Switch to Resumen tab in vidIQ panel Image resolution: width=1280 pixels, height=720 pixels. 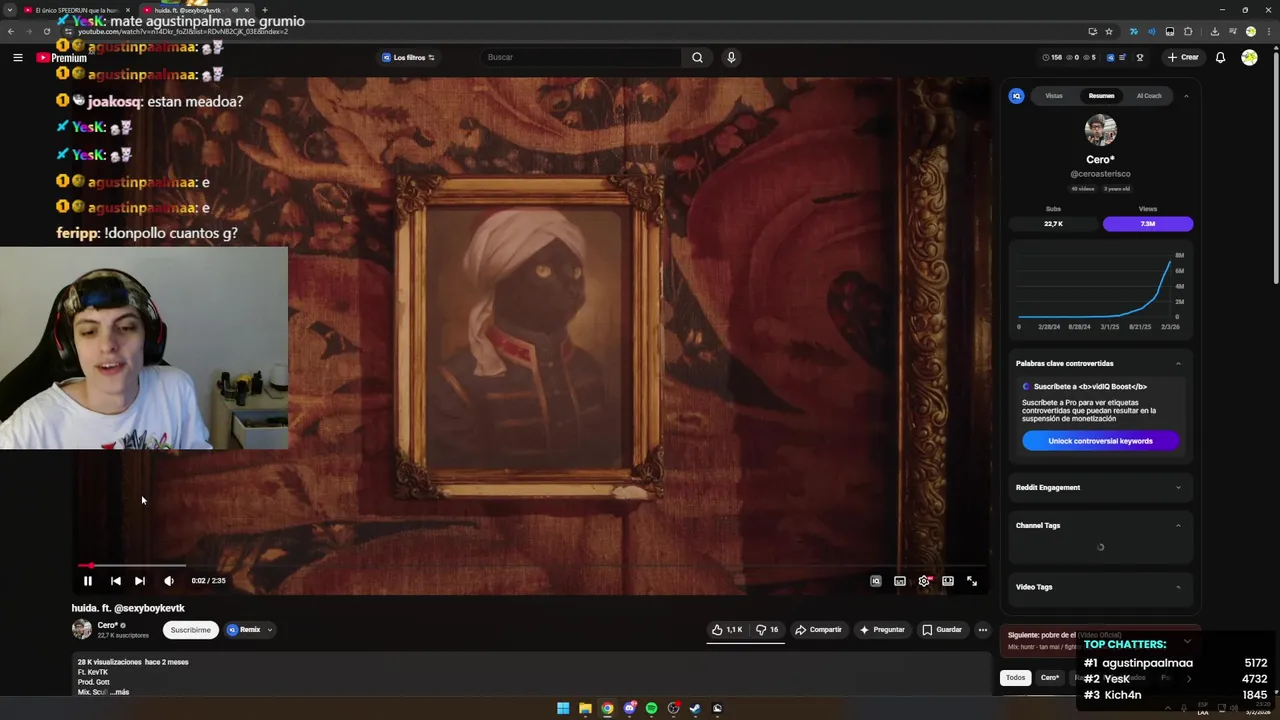(1101, 96)
